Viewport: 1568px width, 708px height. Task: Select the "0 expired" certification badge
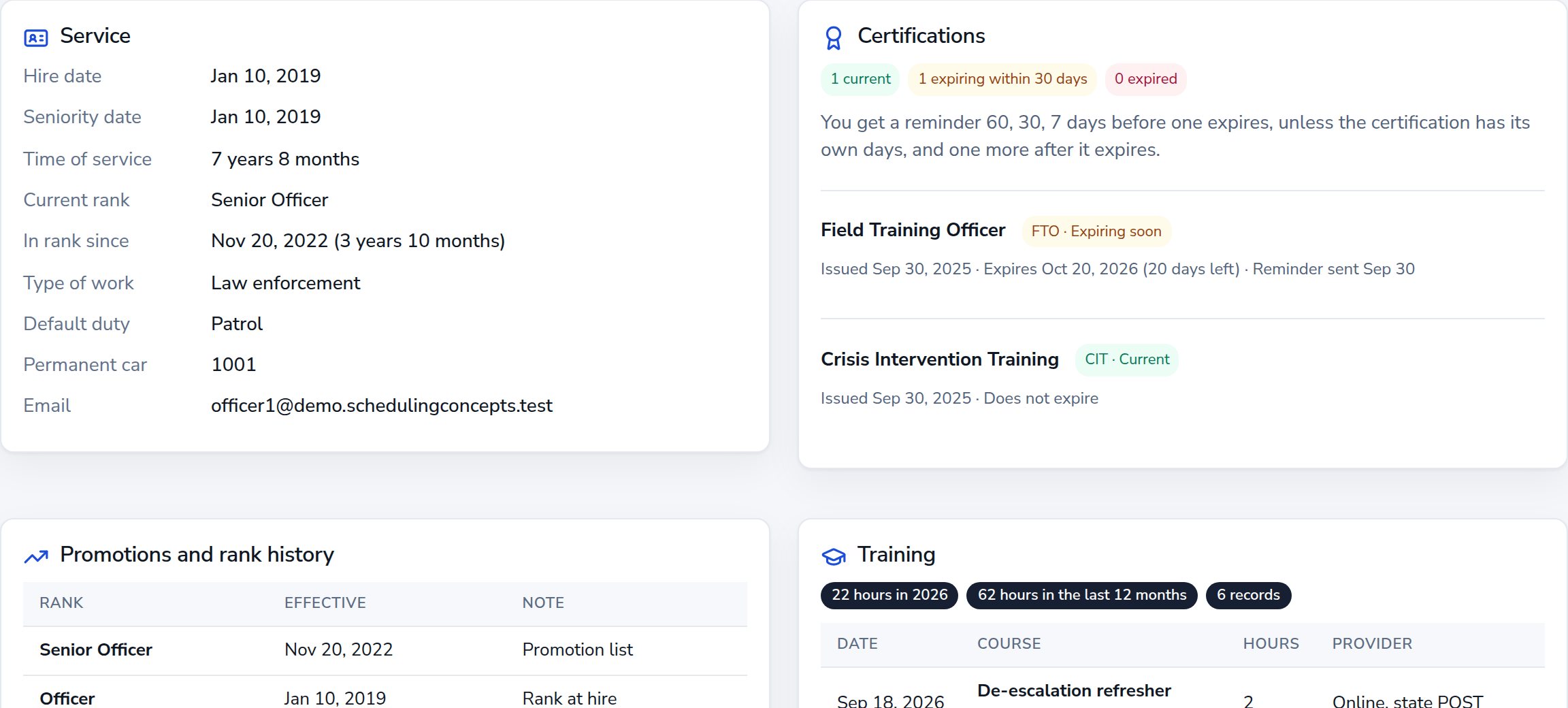(x=1145, y=79)
